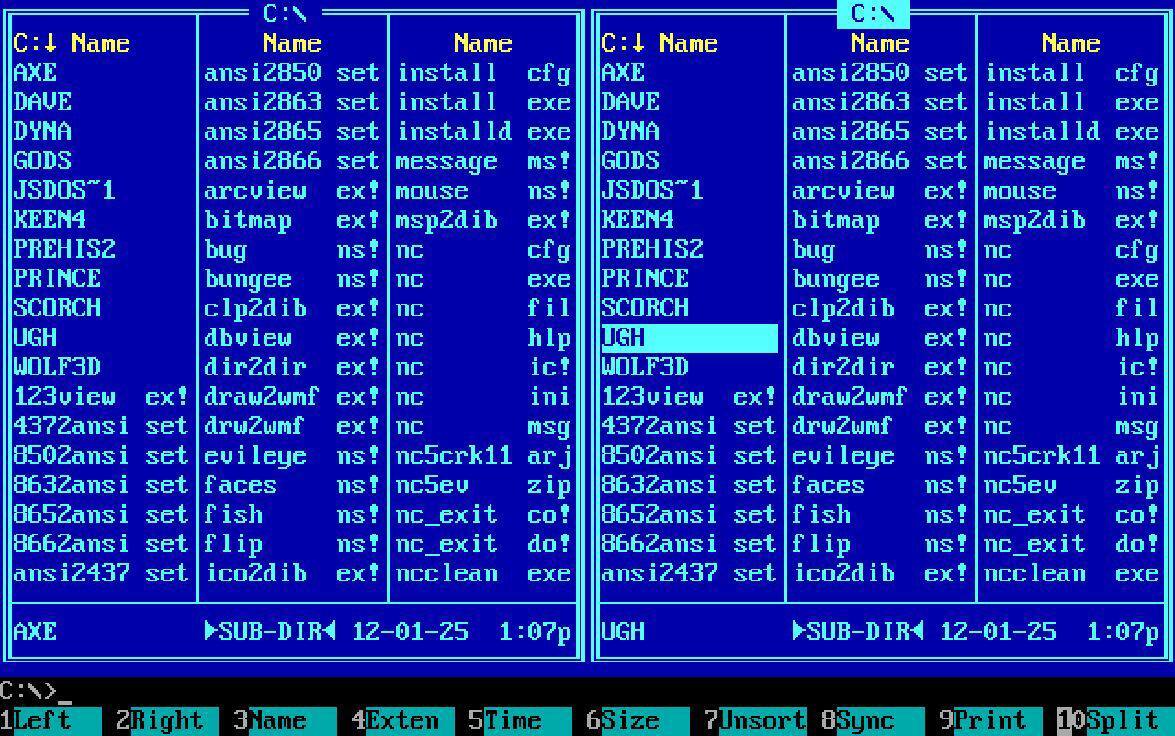Toggle 8Sync in the function key bar
Screen dimensions: 1175x736
point(870,721)
